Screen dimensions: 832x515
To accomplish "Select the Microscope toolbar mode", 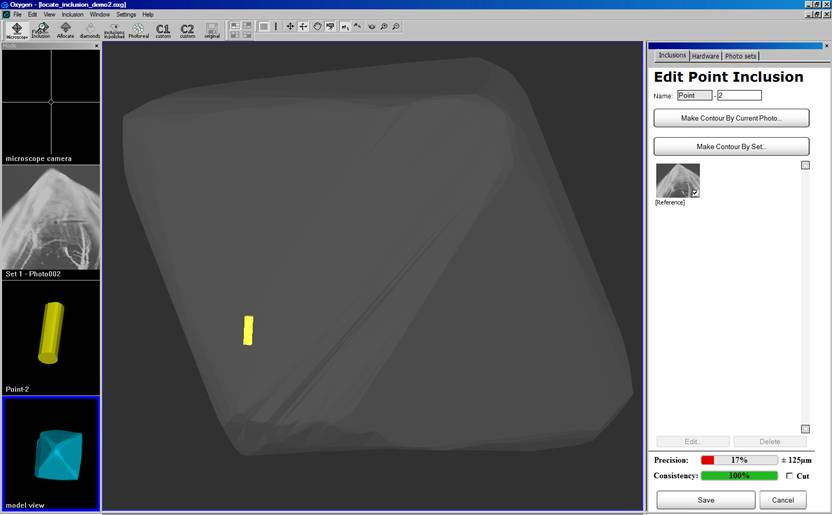I will pos(17,30).
